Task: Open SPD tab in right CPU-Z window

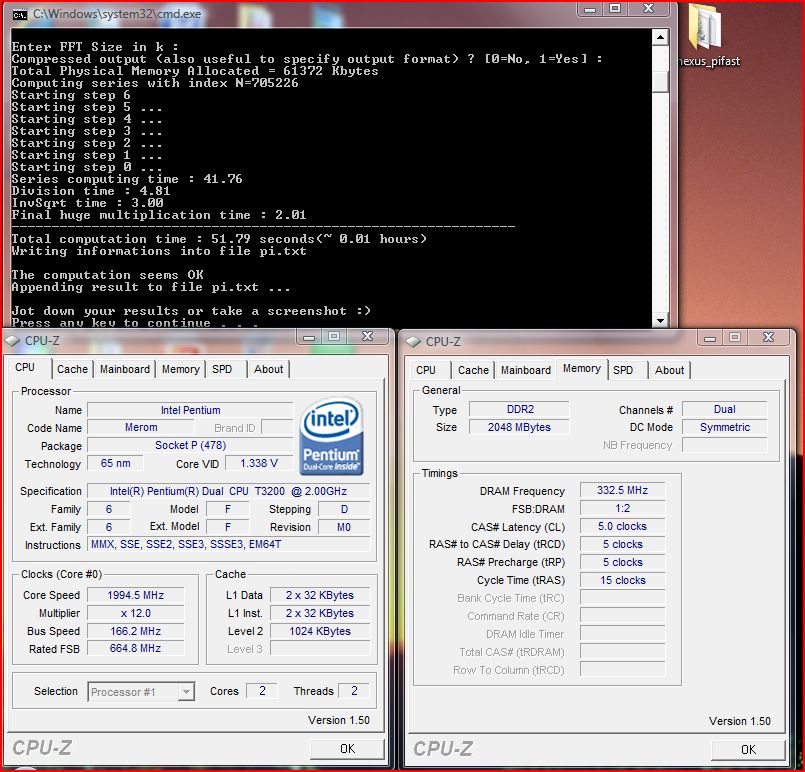Action: pyautogui.click(x=623, y=370)
